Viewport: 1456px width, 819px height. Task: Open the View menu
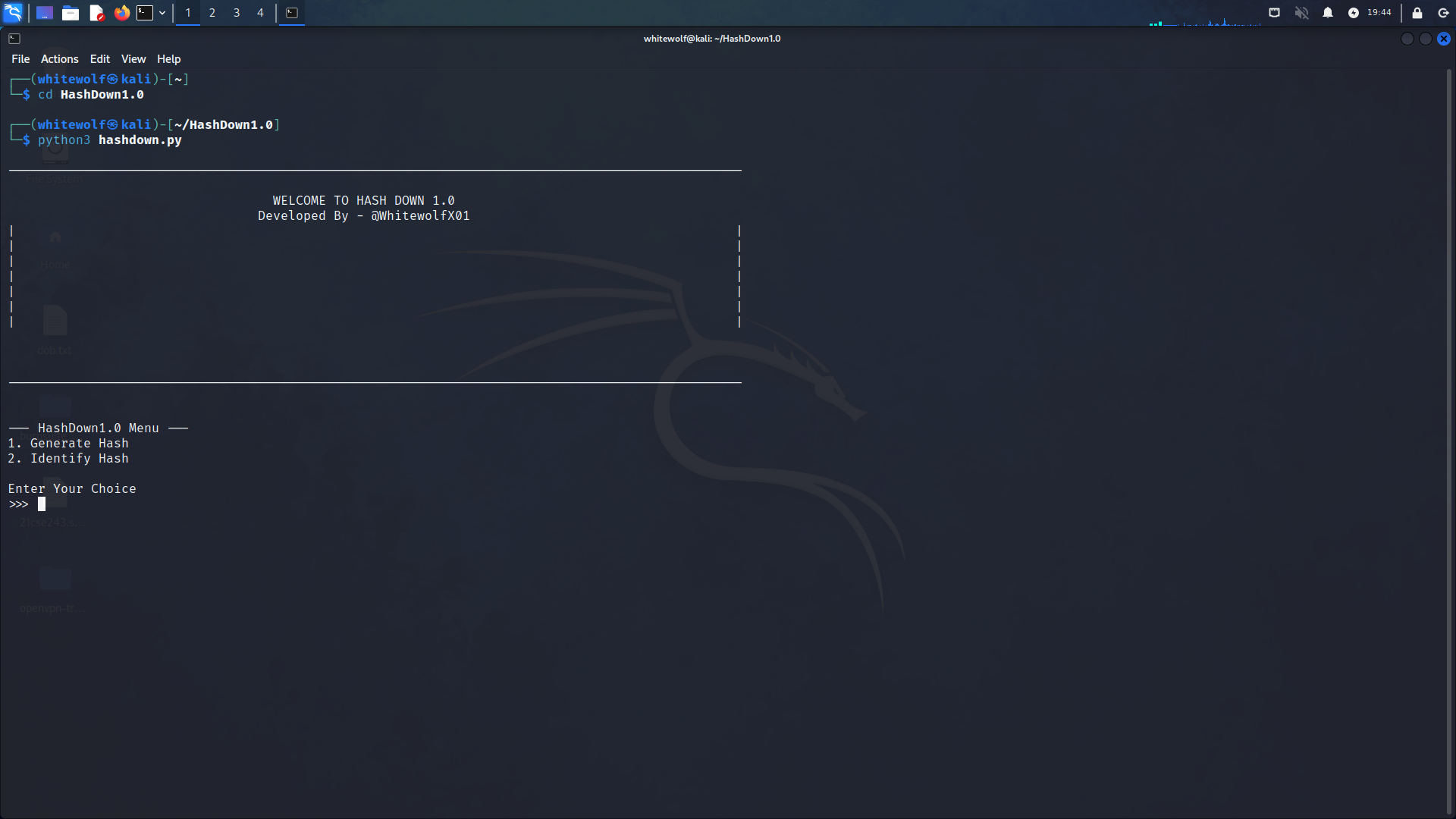coord(133,59)
